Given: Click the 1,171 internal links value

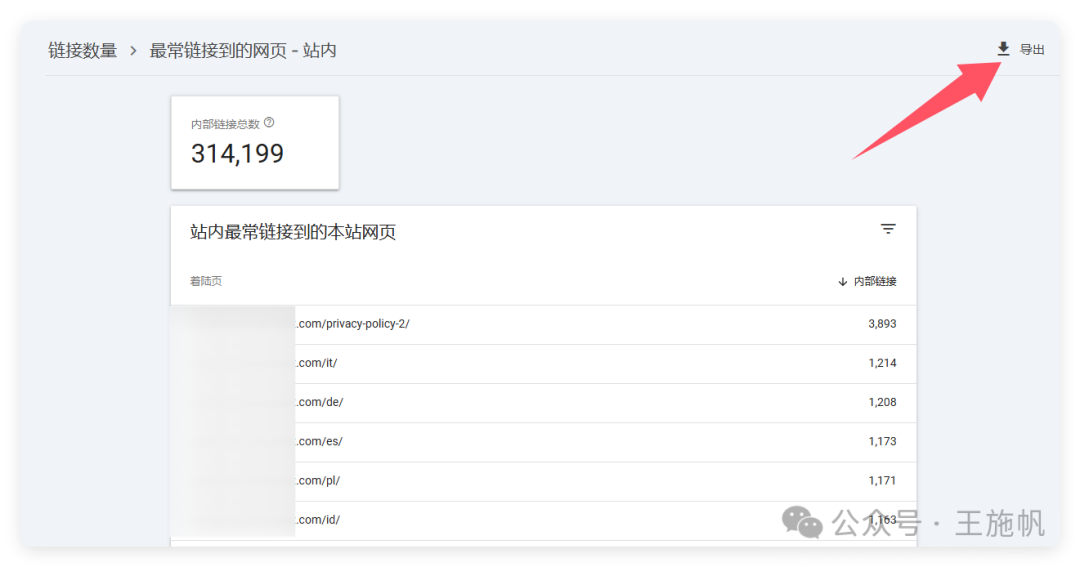Looking at the screenshot, I should pyautogui.click(x=882, y=481).
